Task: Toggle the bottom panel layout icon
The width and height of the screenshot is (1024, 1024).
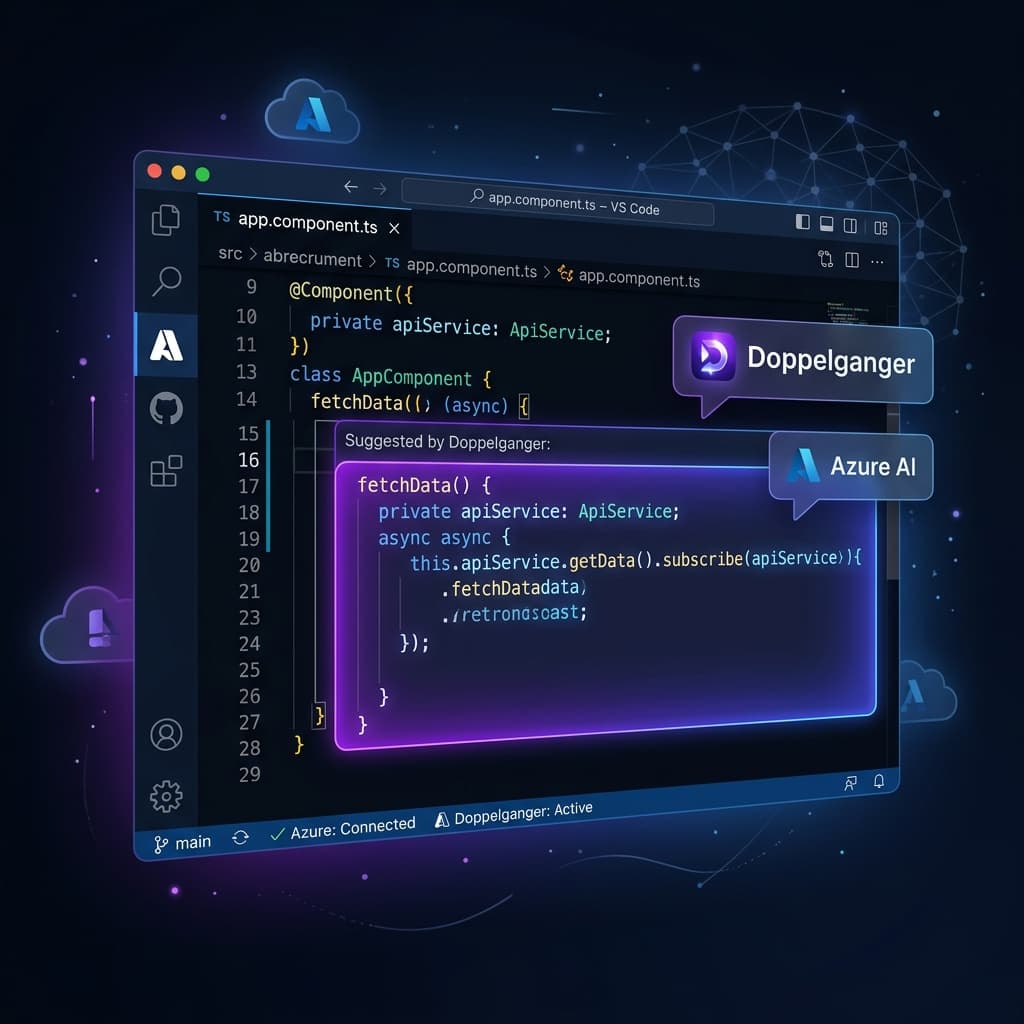Action: pos(826,224)
